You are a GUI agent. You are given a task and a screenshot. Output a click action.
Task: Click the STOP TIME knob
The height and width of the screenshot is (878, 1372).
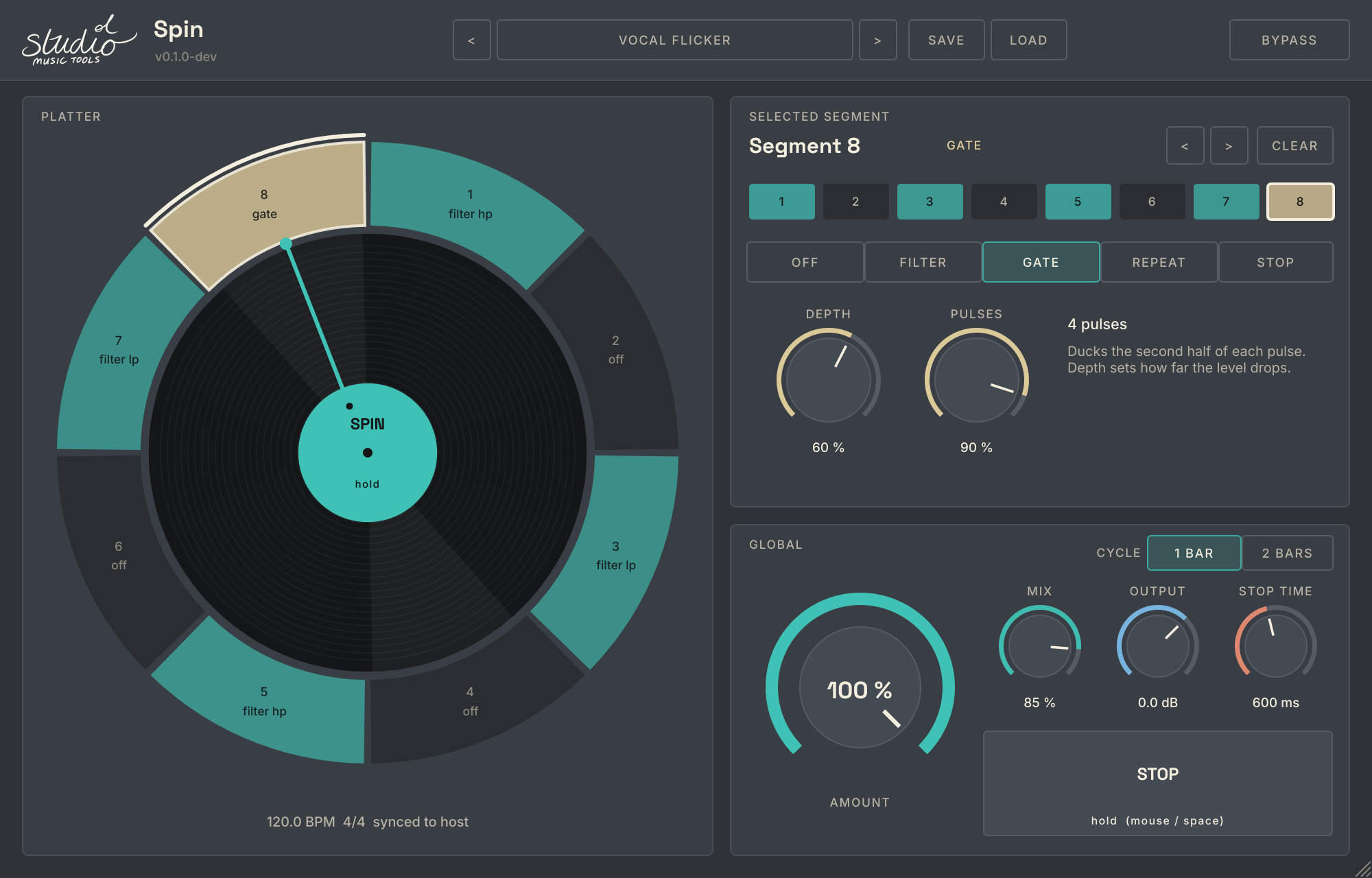(x=1275, y=646)
